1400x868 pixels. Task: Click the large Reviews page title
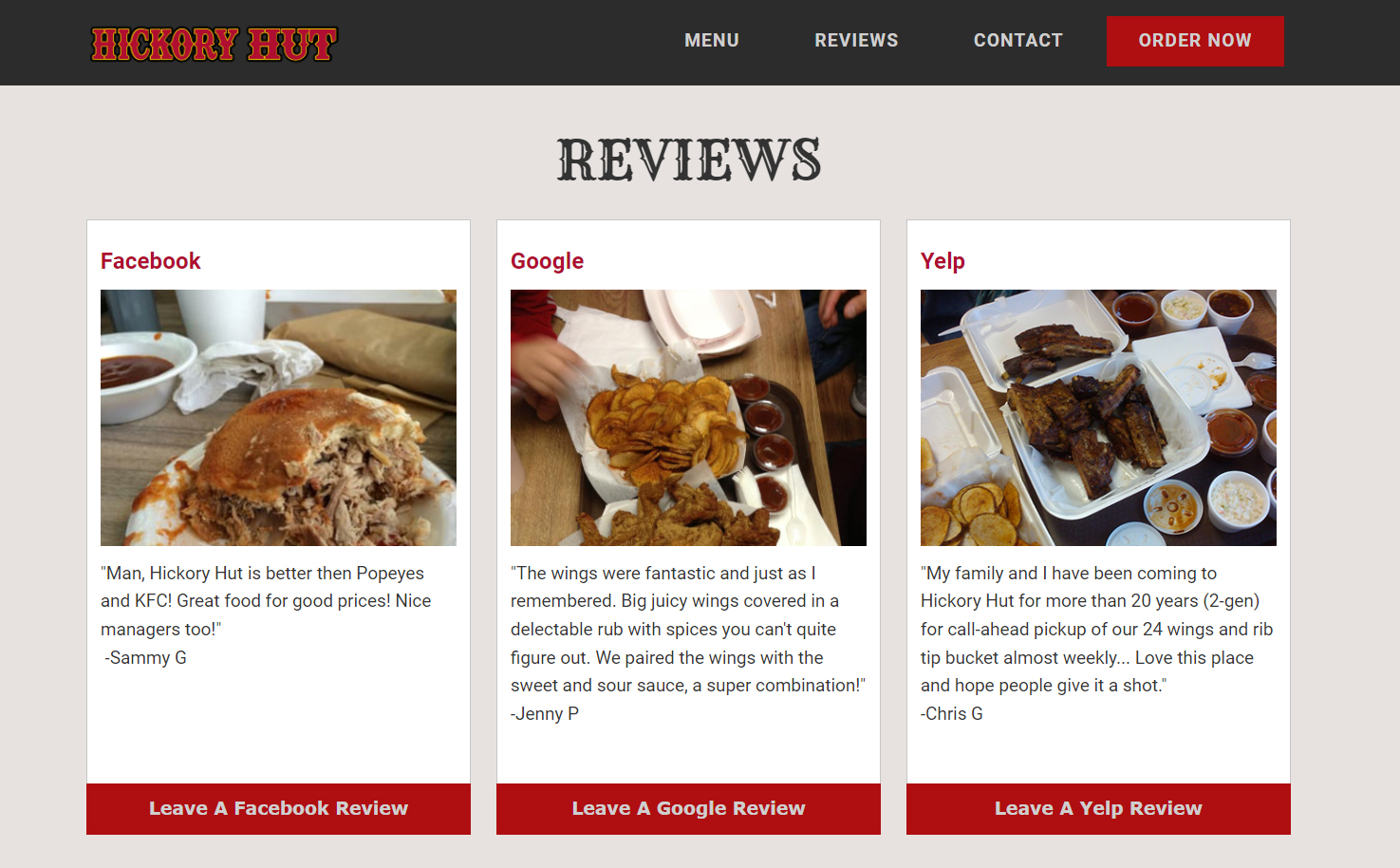pos(689,160)
